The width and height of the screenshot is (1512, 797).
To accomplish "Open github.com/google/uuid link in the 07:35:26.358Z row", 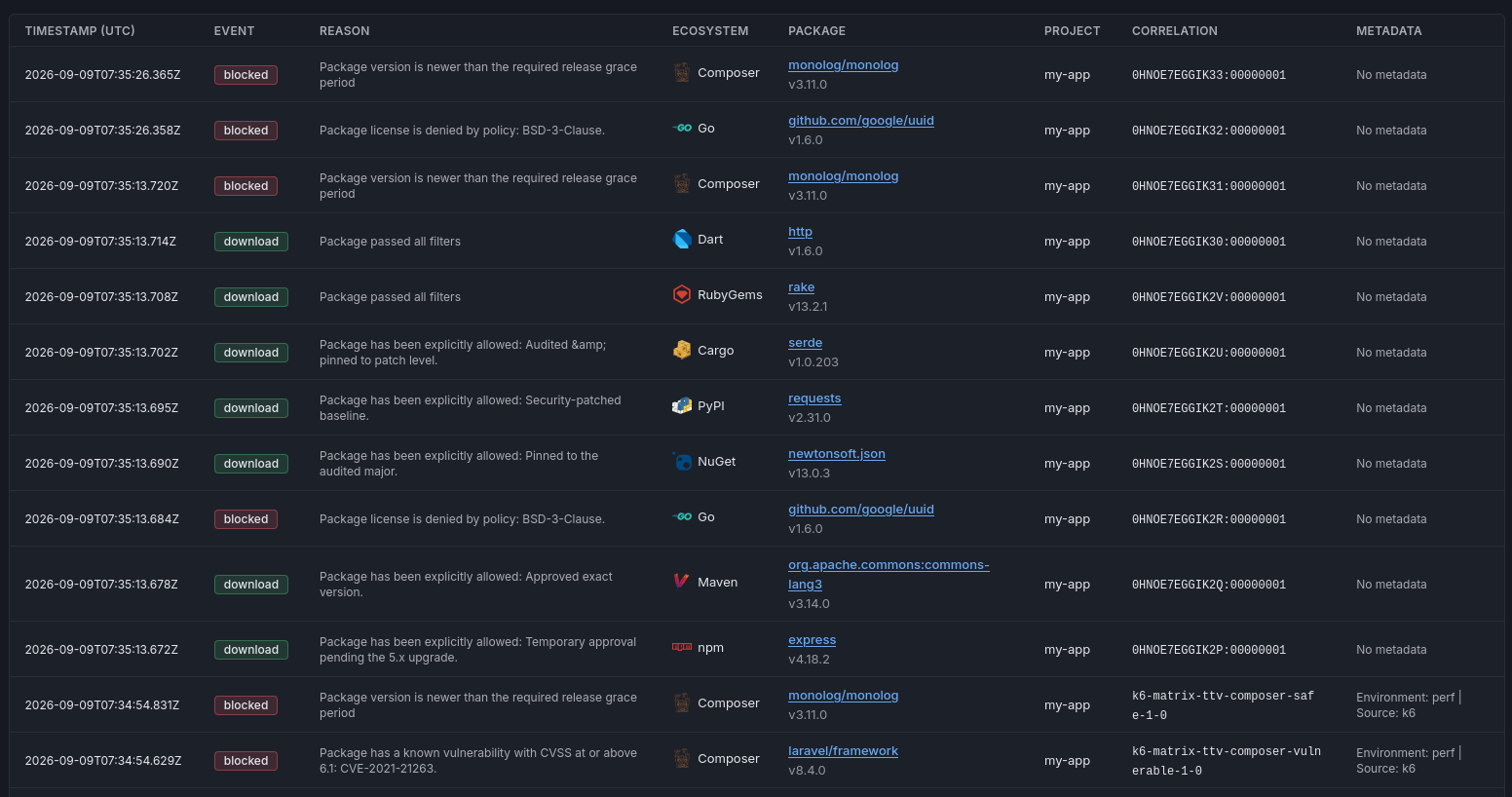I will pyautogui.click(x=861, y=121).
